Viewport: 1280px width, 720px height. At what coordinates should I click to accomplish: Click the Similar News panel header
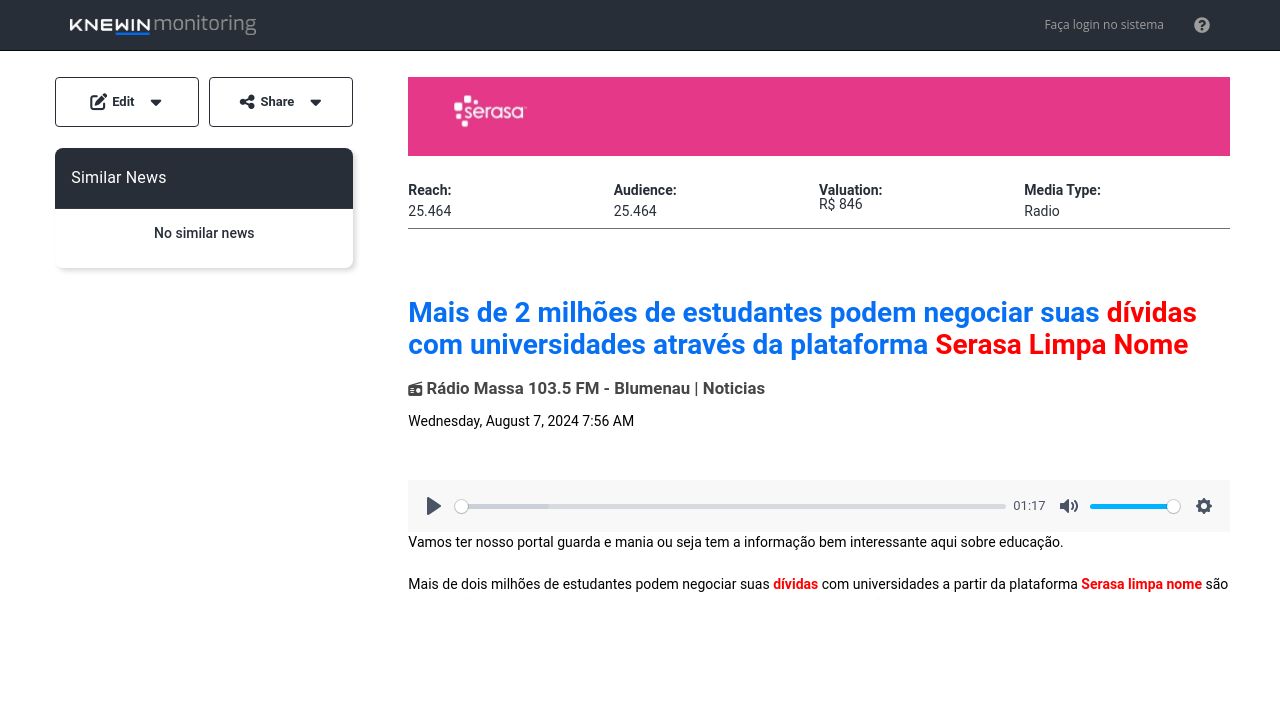(x=204, y=178)
